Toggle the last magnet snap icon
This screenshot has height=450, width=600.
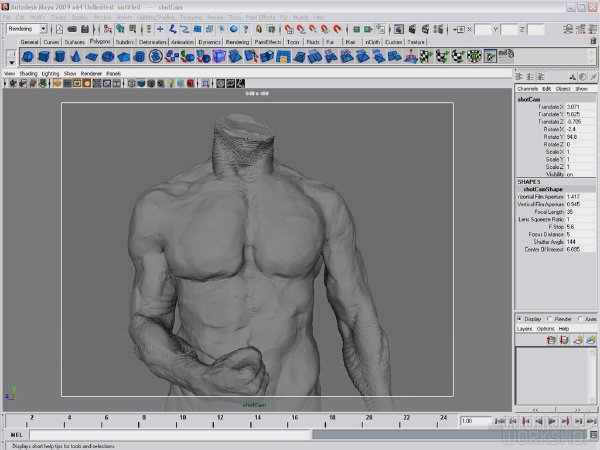pyautogui.click(x=337, y=29)
